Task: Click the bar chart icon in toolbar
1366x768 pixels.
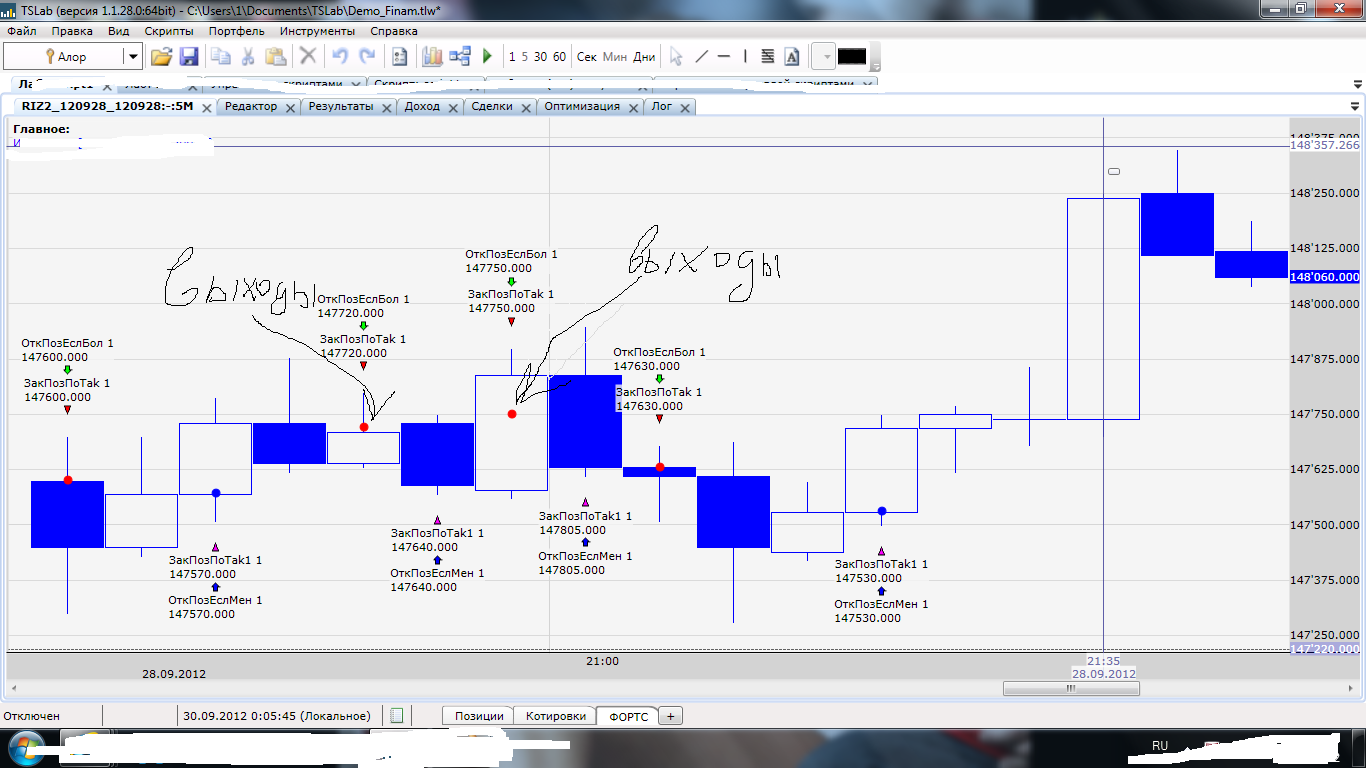Action: (432, 57)
